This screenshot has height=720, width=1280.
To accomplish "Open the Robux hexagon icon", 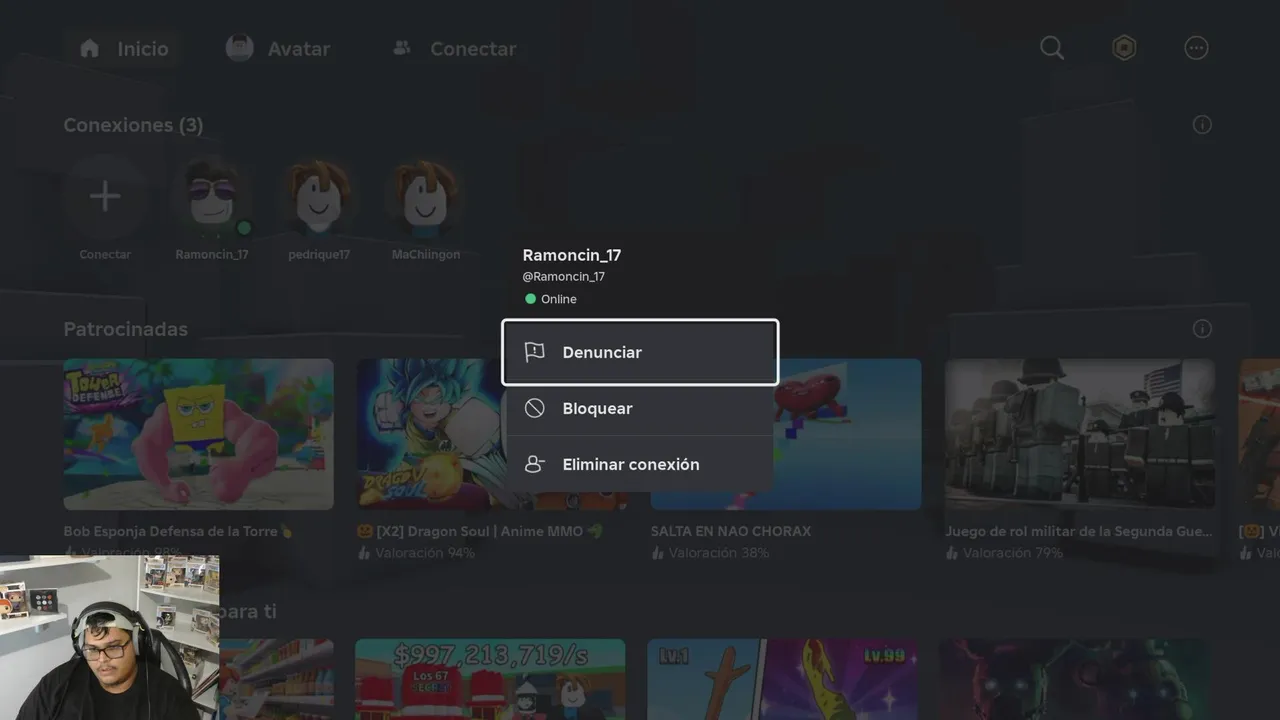I will [1124, 48].
